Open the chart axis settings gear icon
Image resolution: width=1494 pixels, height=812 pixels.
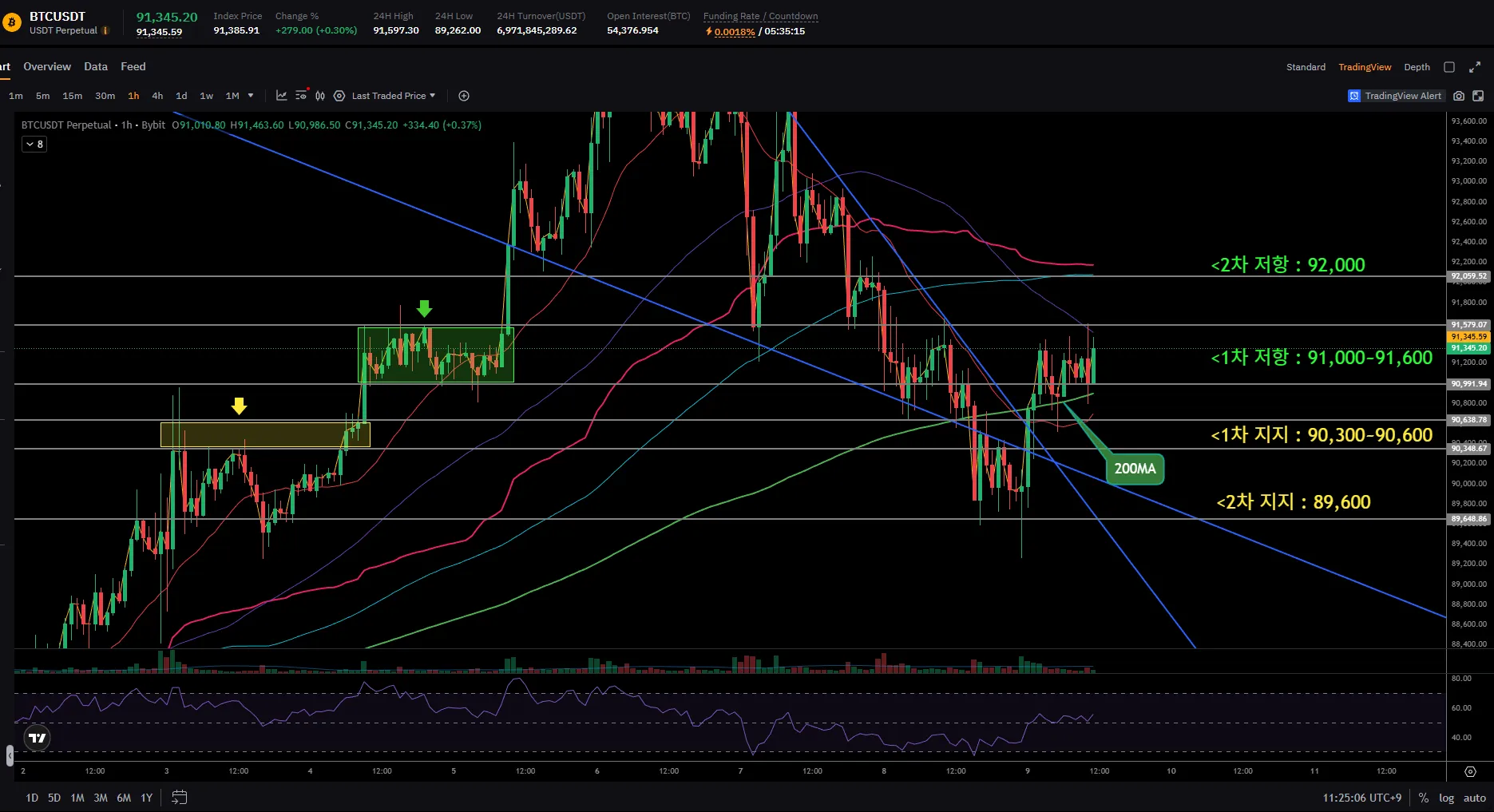click(x=1470, y=771)
